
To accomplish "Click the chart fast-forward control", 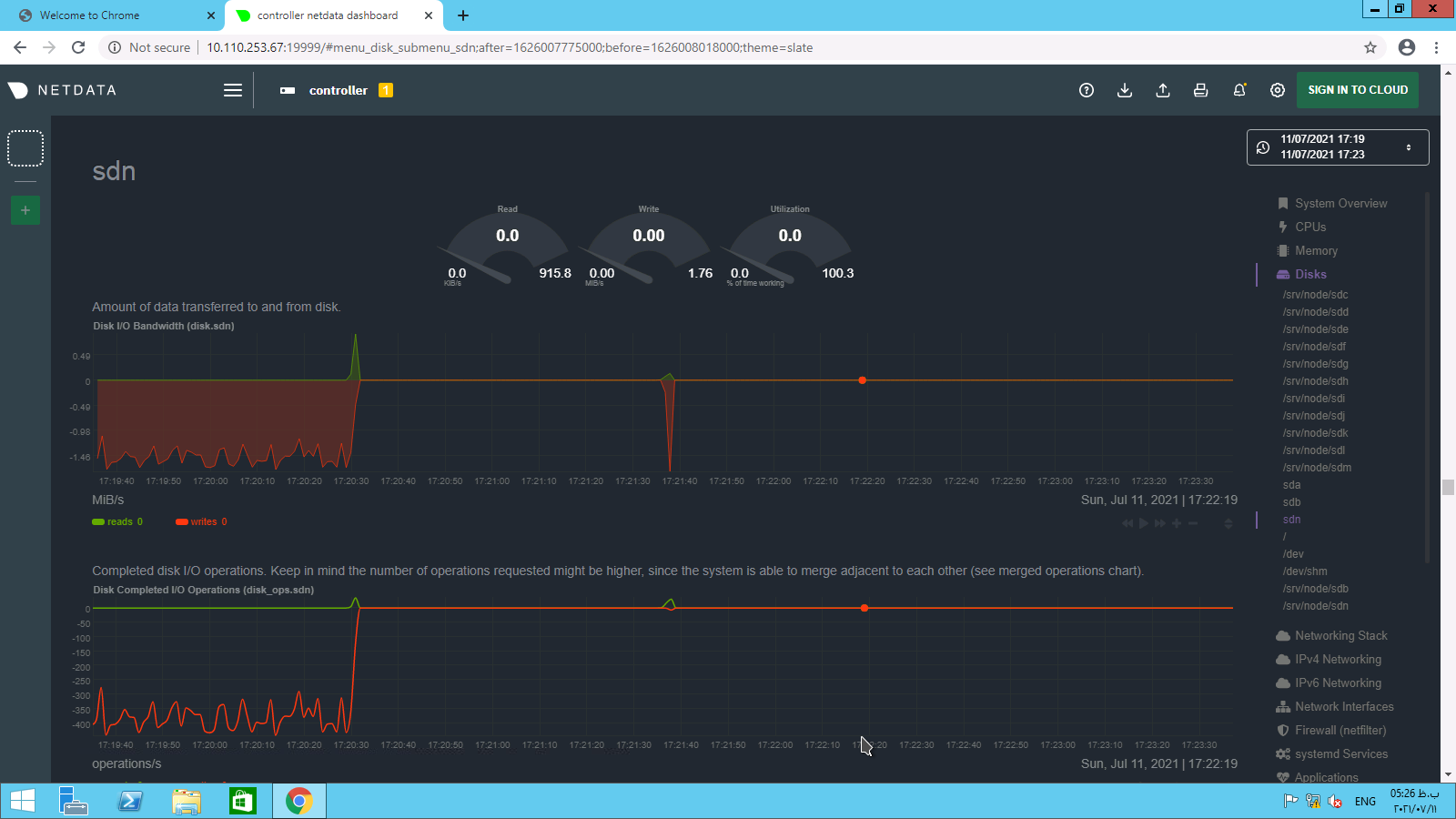I will click(1160, 523).
